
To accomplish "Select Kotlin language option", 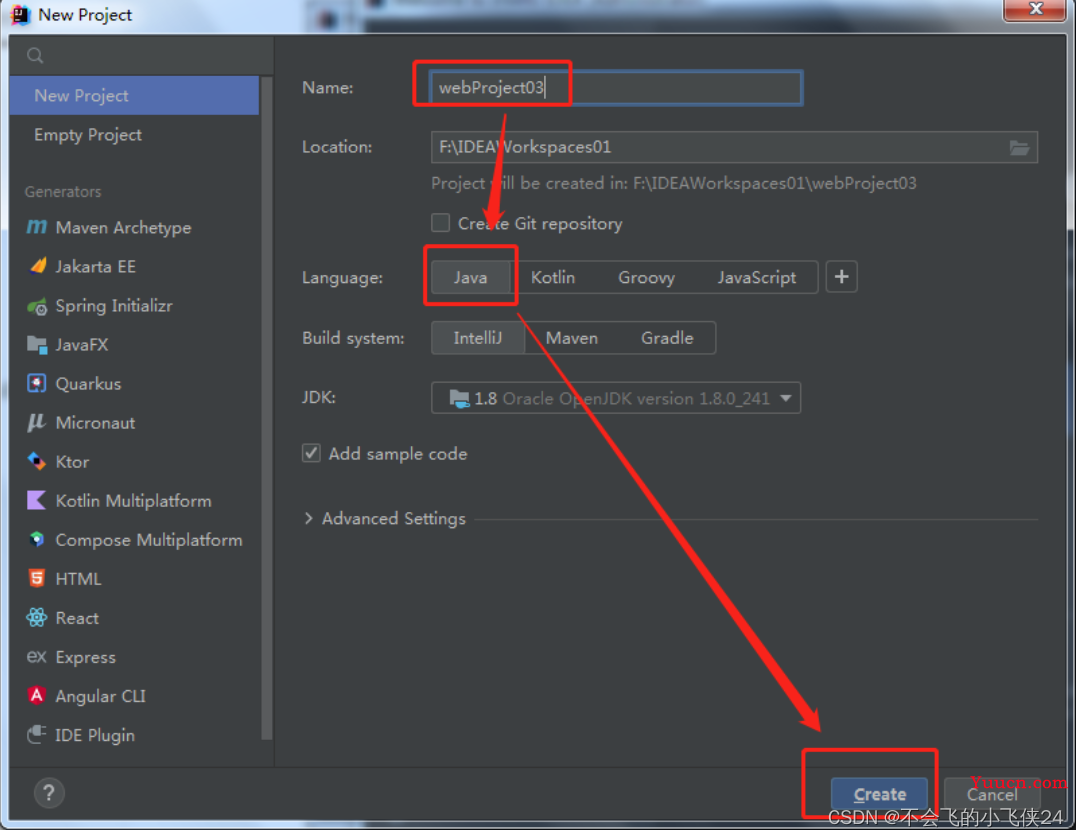I will pos(553,278).
